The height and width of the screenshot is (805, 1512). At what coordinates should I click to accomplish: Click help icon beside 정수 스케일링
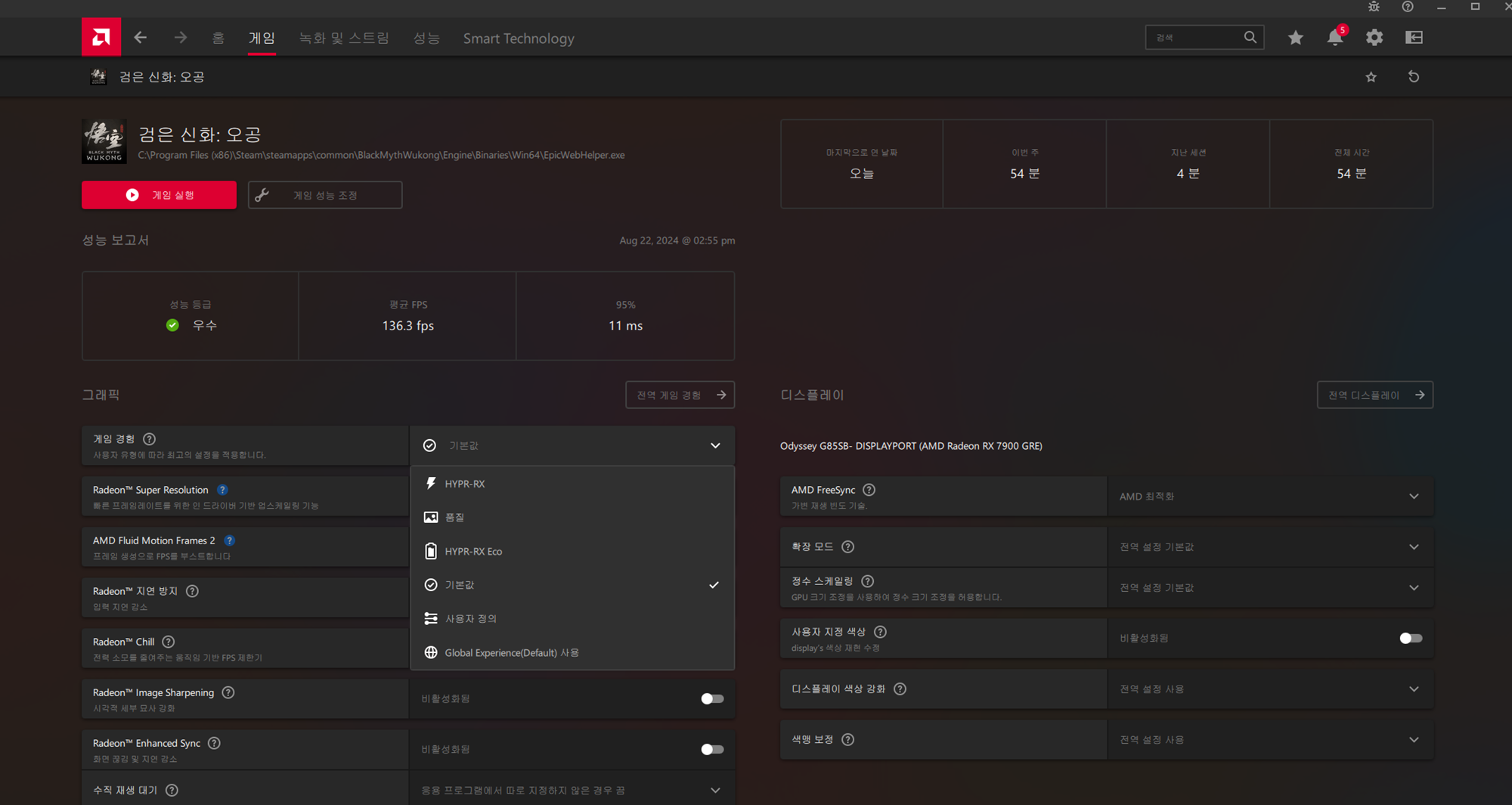[x=867, y=581]
